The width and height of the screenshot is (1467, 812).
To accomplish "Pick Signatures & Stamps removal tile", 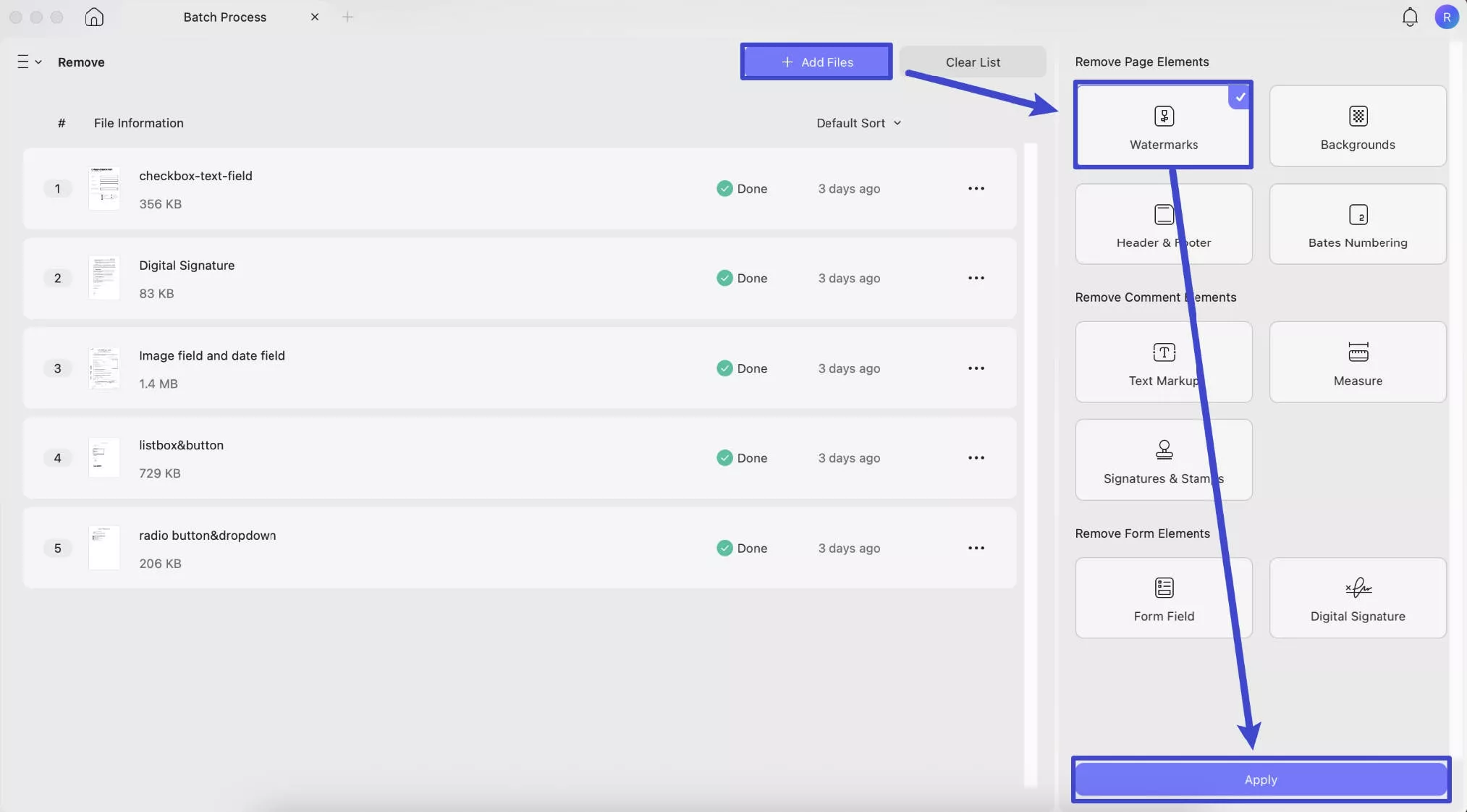I will point(1162,460).
